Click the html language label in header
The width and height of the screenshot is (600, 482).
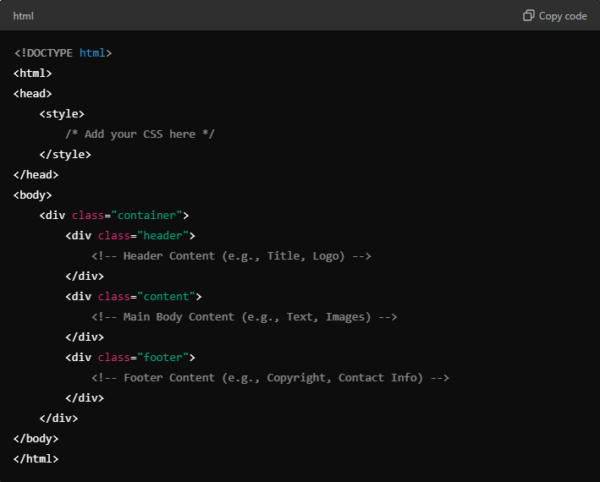click(x=23, y=16)
